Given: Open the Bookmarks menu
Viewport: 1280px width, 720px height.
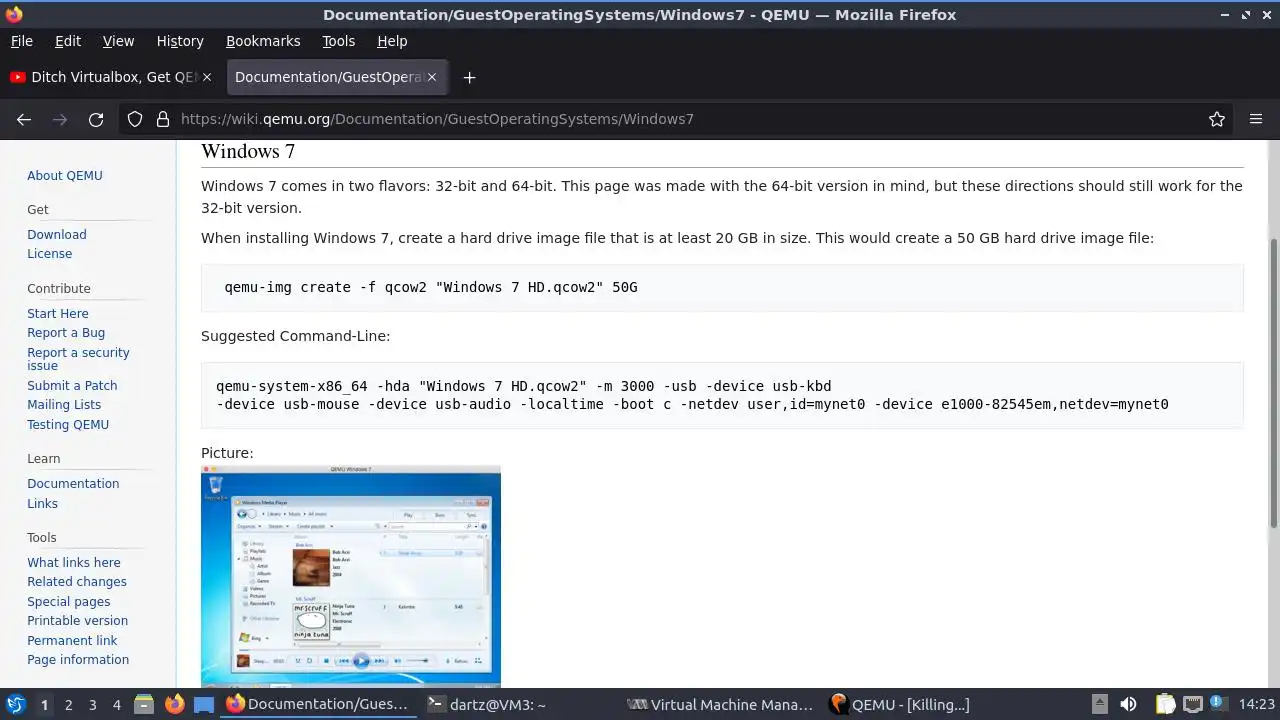Looking at the screenshot, I should 263,41.
